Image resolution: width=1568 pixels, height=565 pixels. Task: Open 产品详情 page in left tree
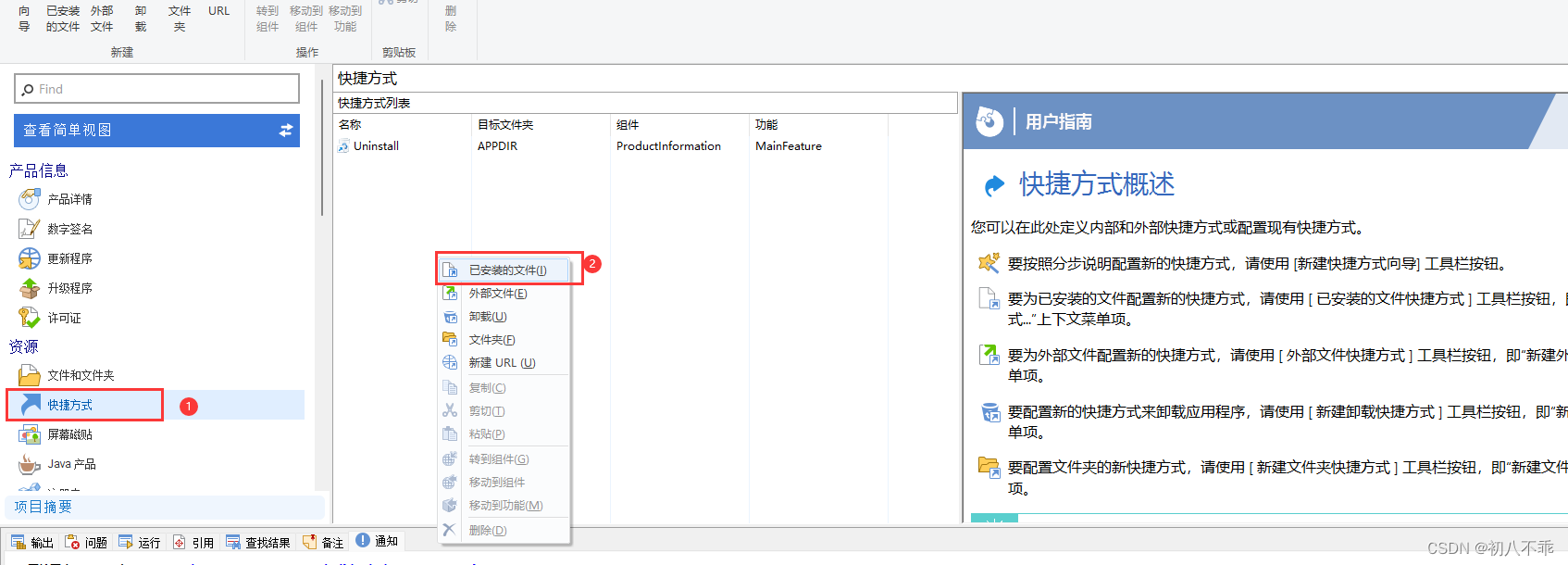(69, 199)
